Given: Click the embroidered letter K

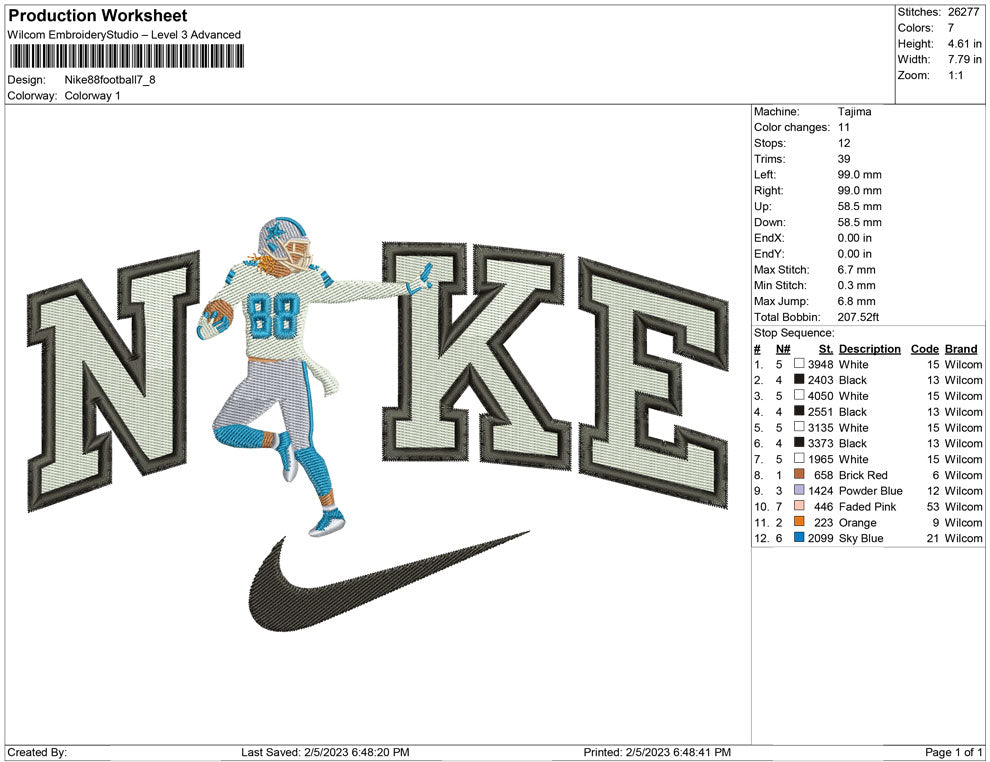Looking at the screenshot, I should pos(475,354).
